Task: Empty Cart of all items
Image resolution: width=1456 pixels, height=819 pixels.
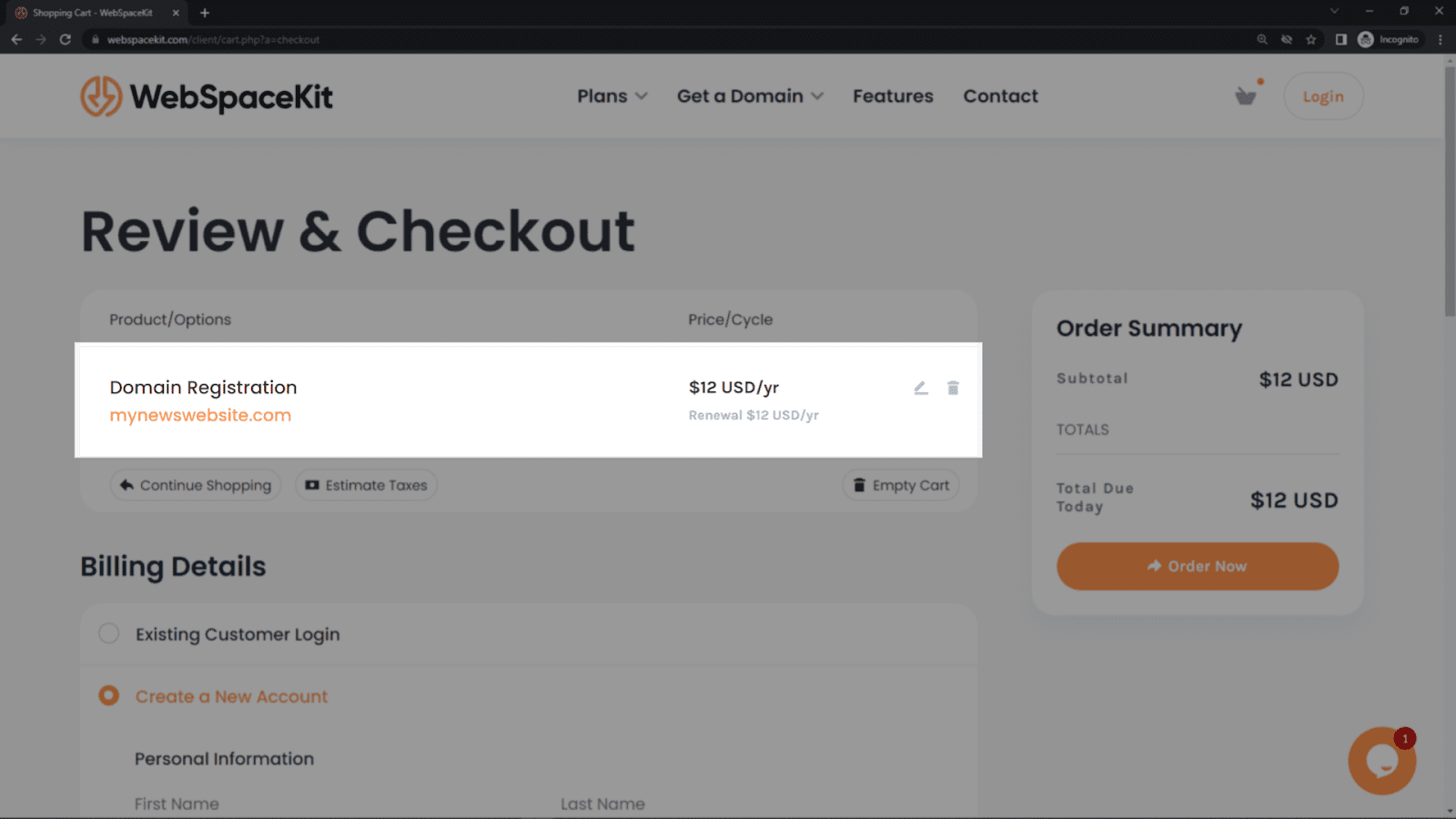Action: click(x=900, y=485)
